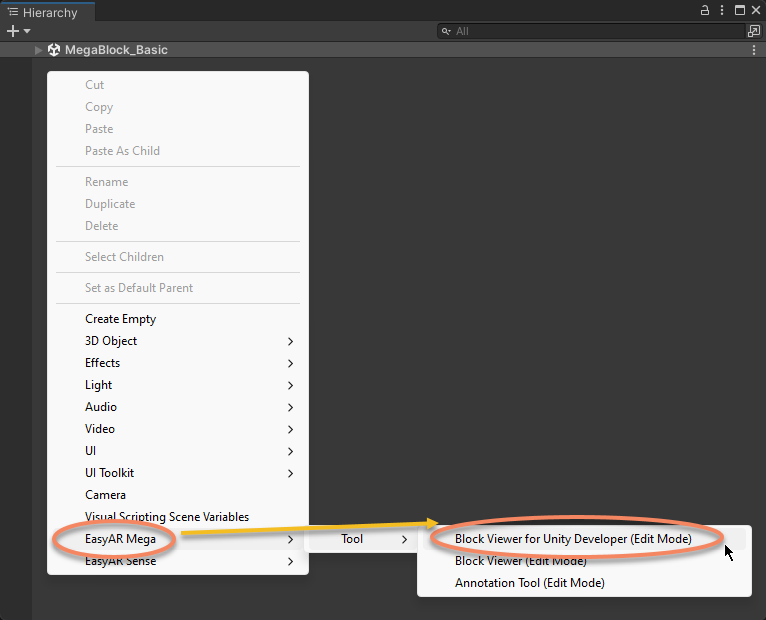
Task: Open the 3D Object submenu
Action: [x=178, y=341]
